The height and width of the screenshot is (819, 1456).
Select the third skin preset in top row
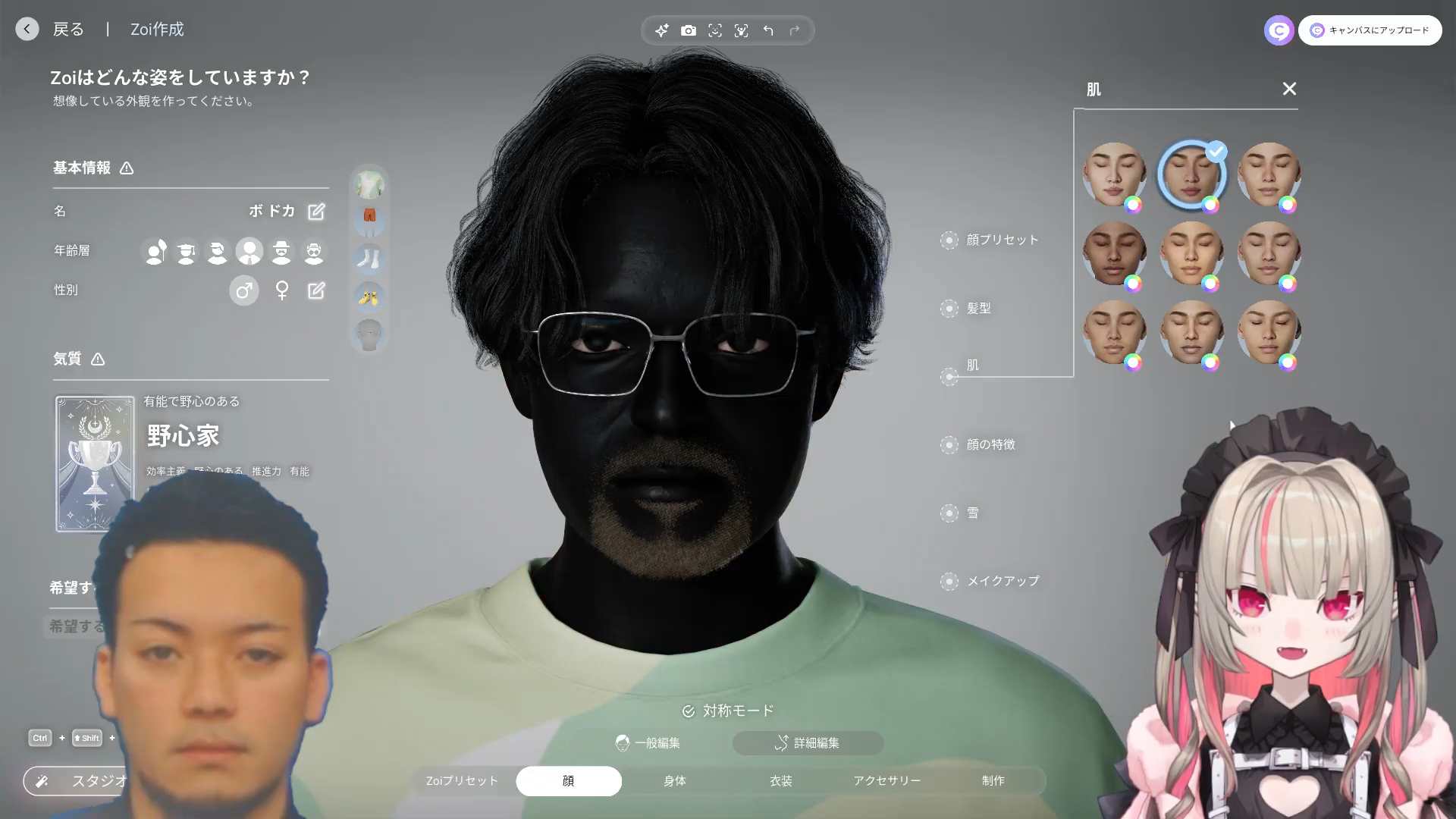tap(1269, 174)
